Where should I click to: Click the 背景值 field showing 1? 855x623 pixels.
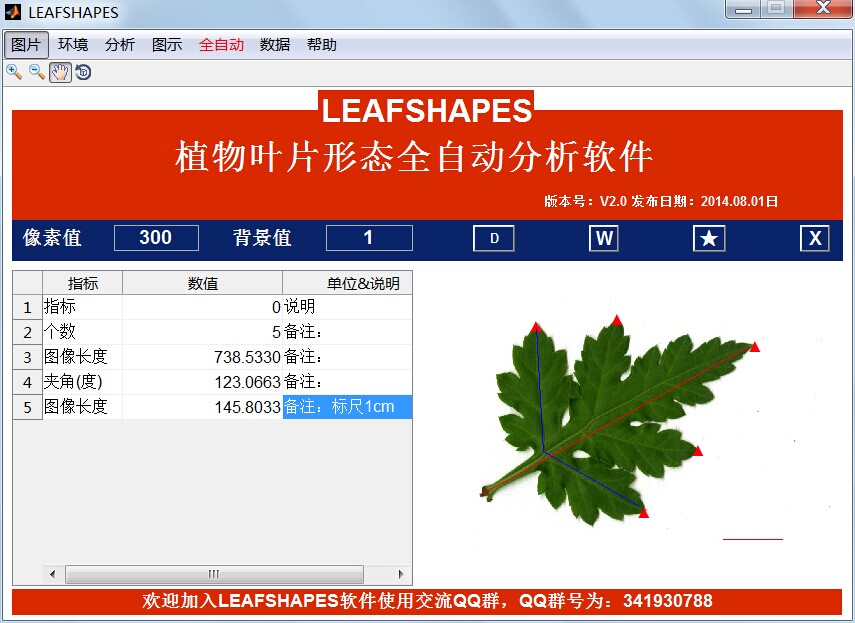click(x=369, y=238)
